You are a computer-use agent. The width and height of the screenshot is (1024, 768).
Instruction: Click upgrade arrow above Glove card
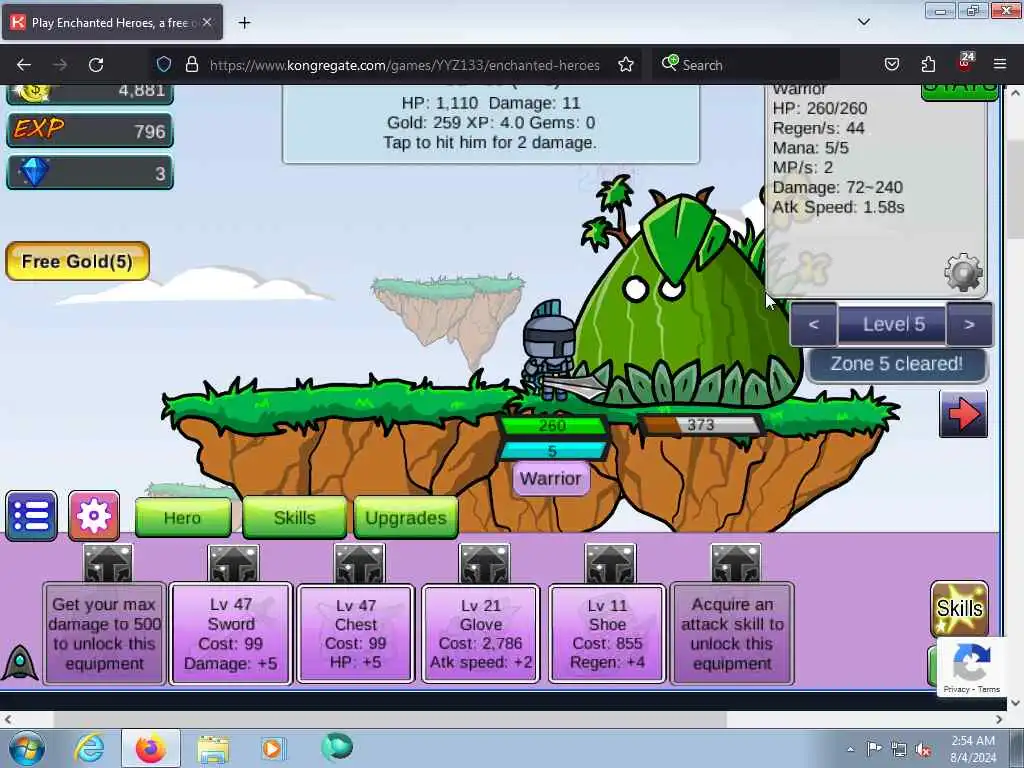click(x=484, y=563)
